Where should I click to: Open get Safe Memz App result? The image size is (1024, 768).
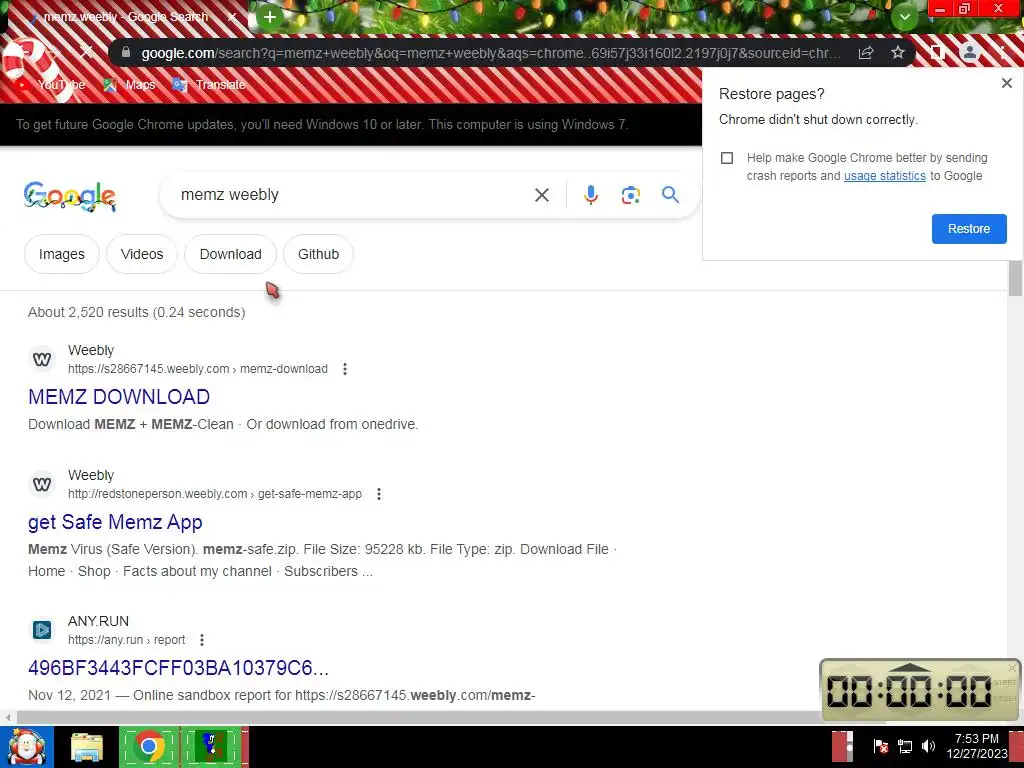[x=116, y=522]
